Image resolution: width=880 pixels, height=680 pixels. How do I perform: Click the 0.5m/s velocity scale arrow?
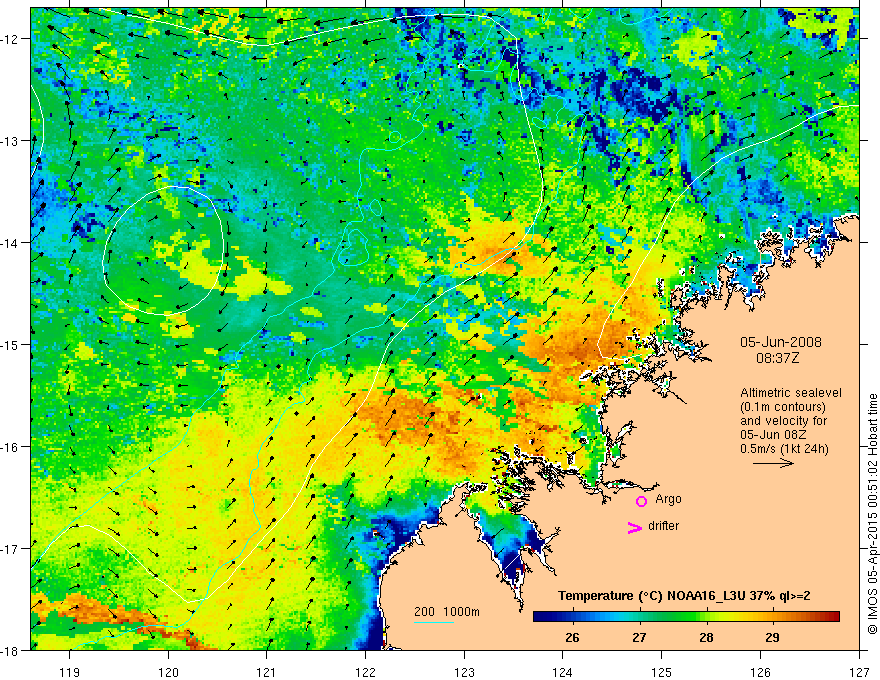[773, 463]
